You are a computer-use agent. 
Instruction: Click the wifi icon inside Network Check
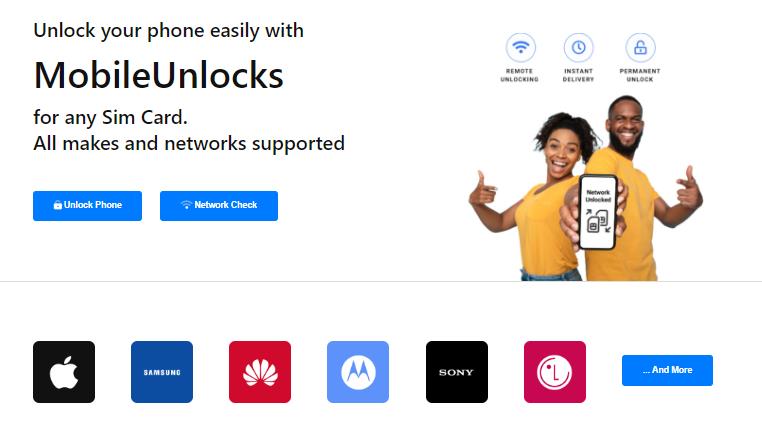(x=187, y=205)
